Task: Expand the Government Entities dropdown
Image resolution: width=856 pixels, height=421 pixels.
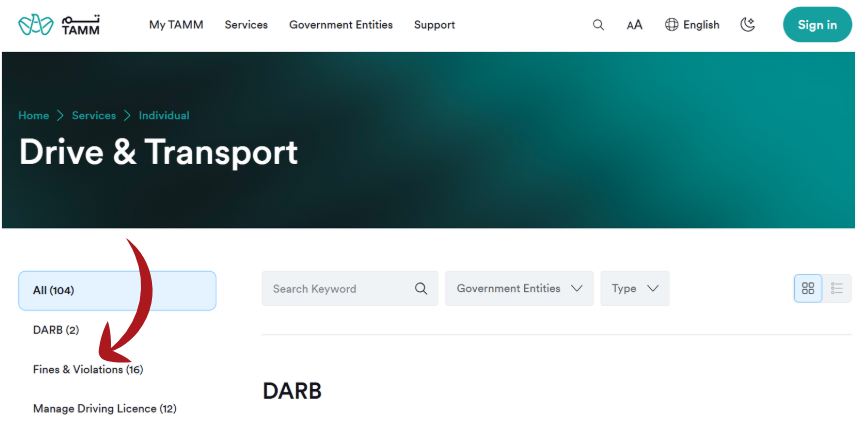Action: tap(519, 288)
